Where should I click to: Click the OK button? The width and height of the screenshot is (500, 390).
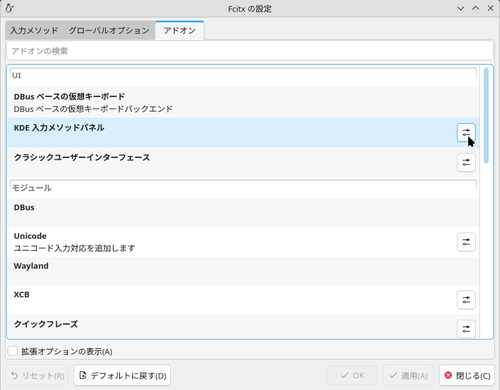(x=352, y=376)
